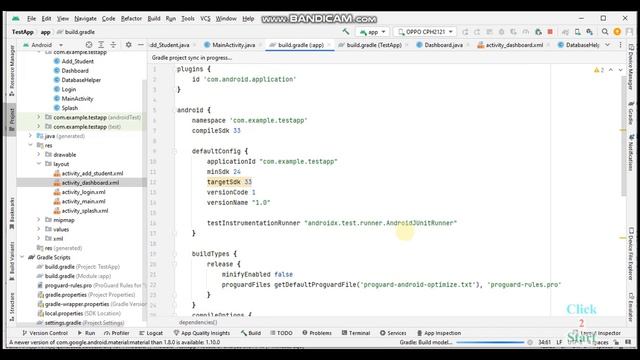This screenshot has width=640, height=360.
Task: Click the Make Project hammer icon
Action: click(346, 31)
